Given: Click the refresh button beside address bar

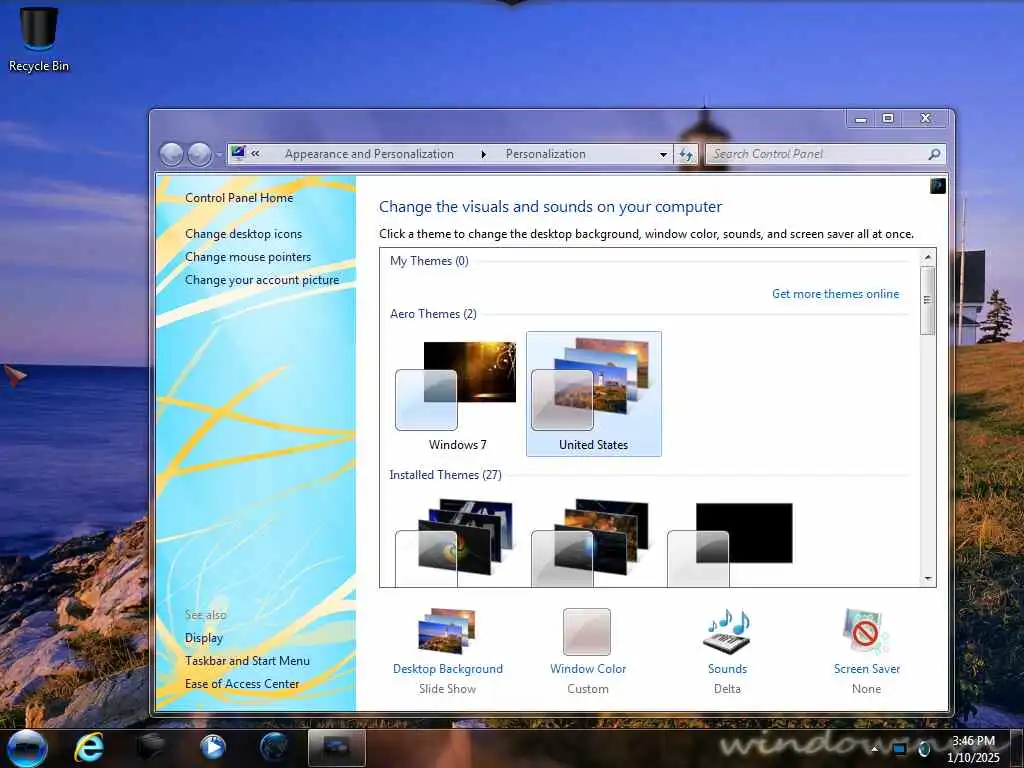Looking at the screenshot, I should coord(686,155).
